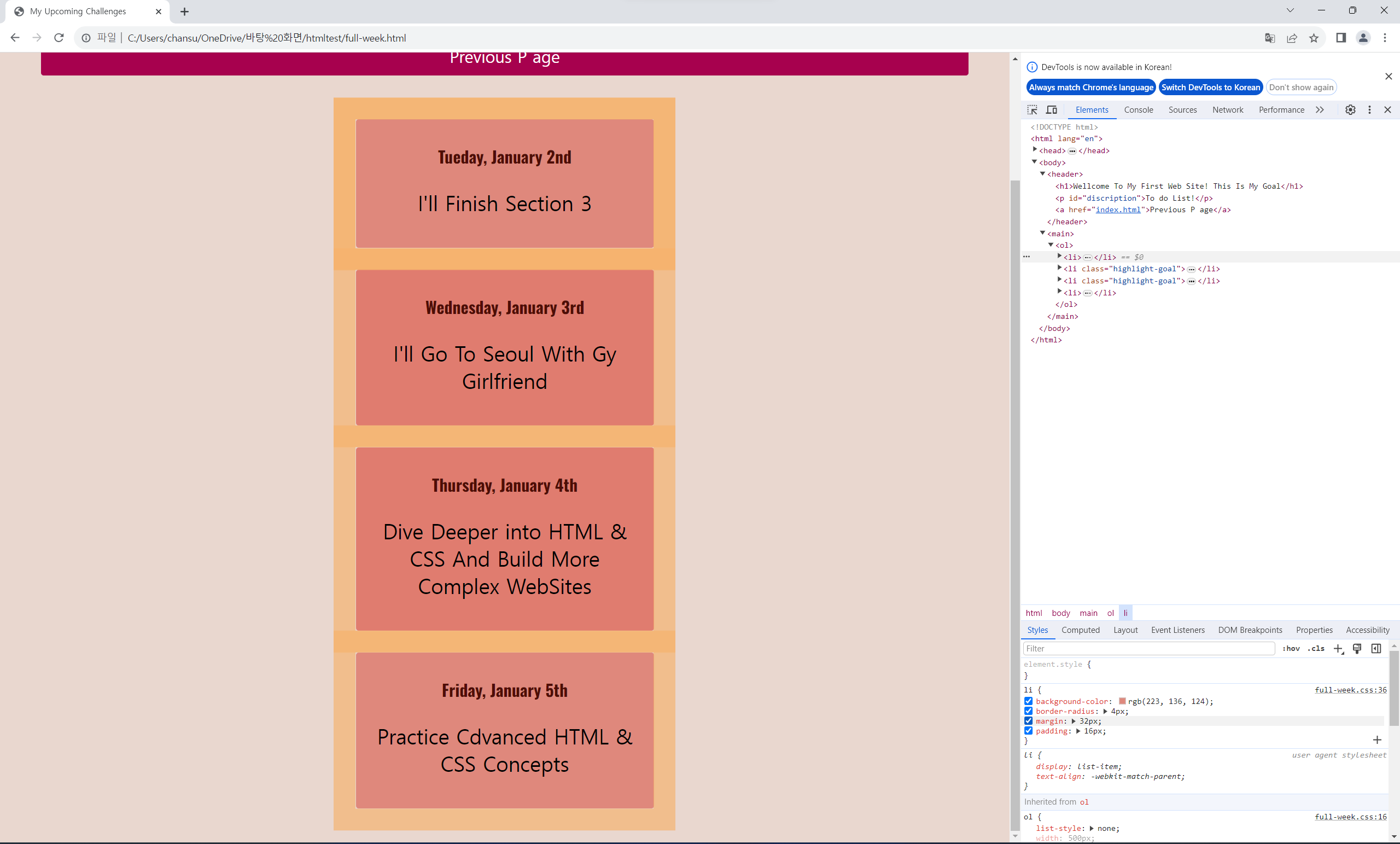Open DevTools settings gear
This screenshot has height=844, width=1400.
(1351, 110)
